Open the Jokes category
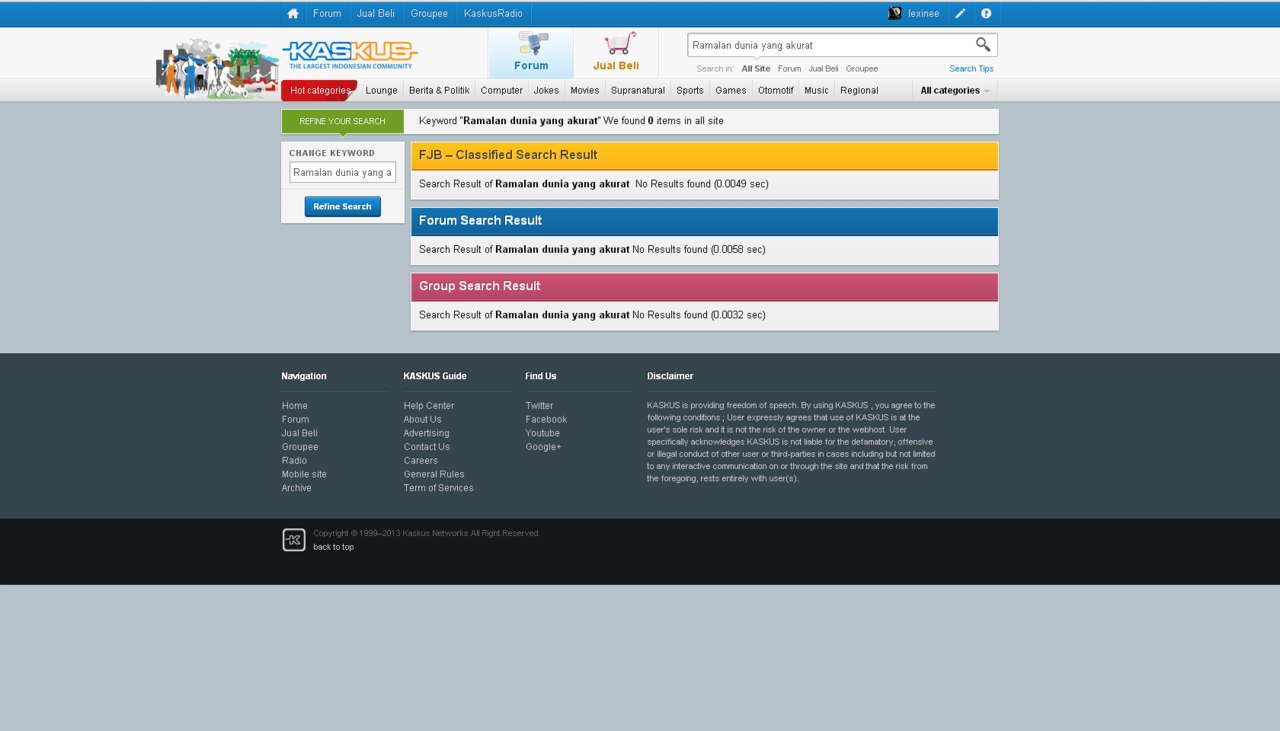This screenshot has width=1280, height=731. pos(546,90)
